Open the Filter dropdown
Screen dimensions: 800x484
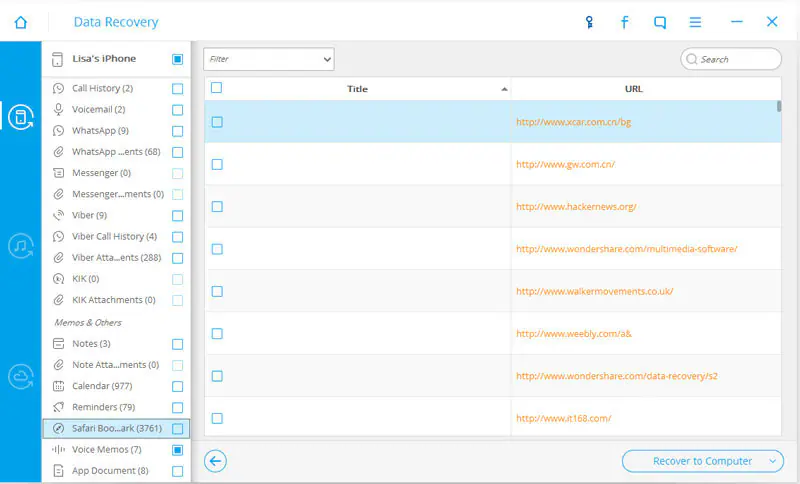tap(269, 59)
